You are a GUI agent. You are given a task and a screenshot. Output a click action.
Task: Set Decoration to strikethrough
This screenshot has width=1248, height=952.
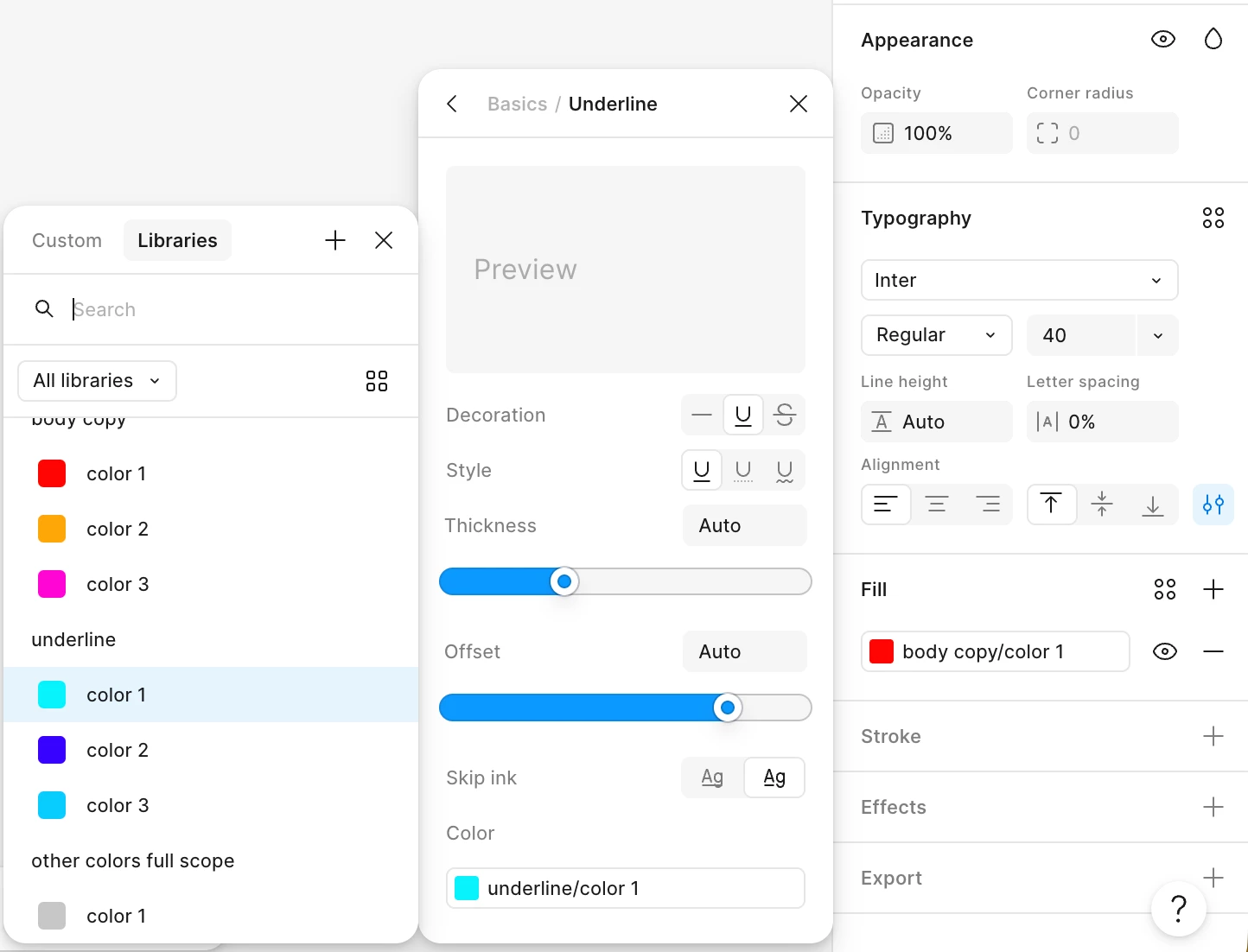(785, 415)
